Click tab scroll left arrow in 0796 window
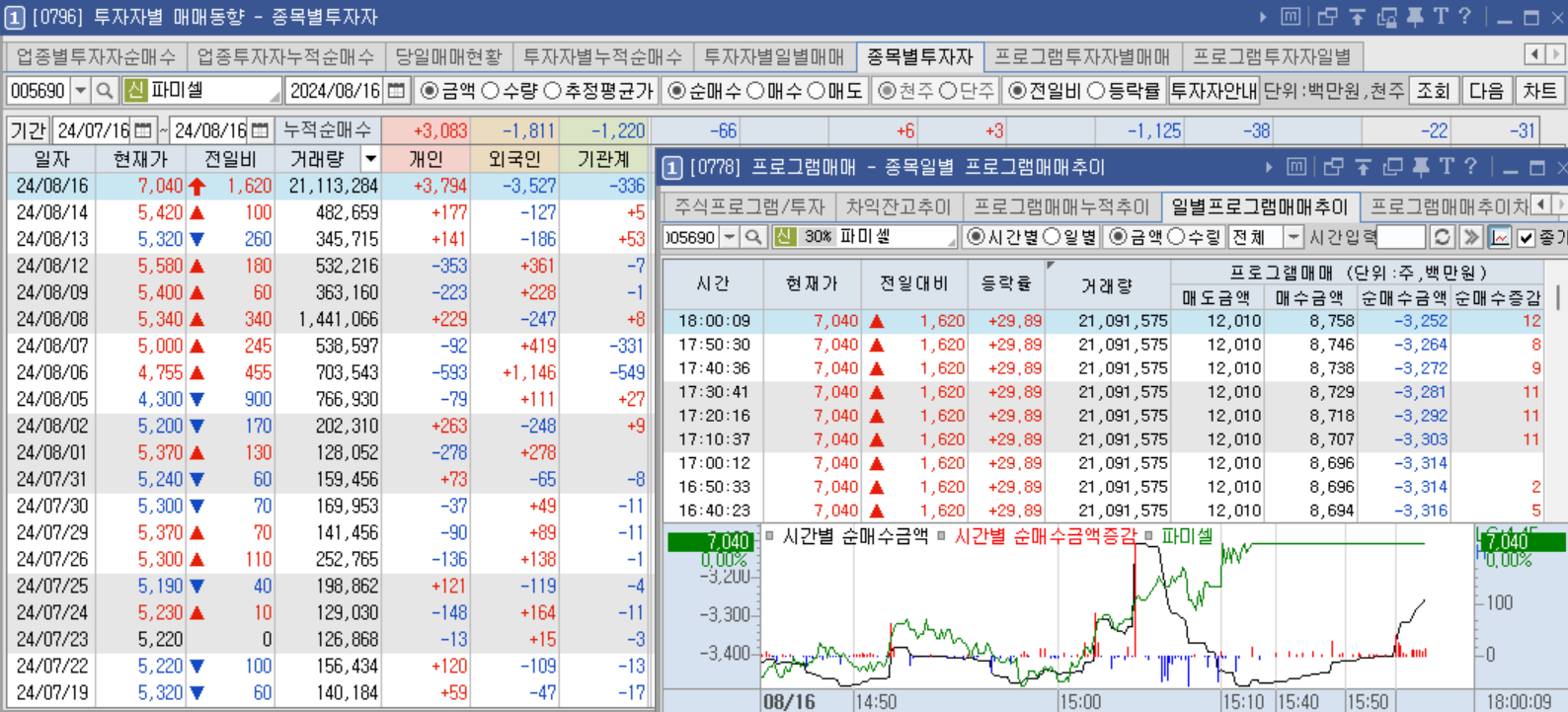 [1534, 55]
